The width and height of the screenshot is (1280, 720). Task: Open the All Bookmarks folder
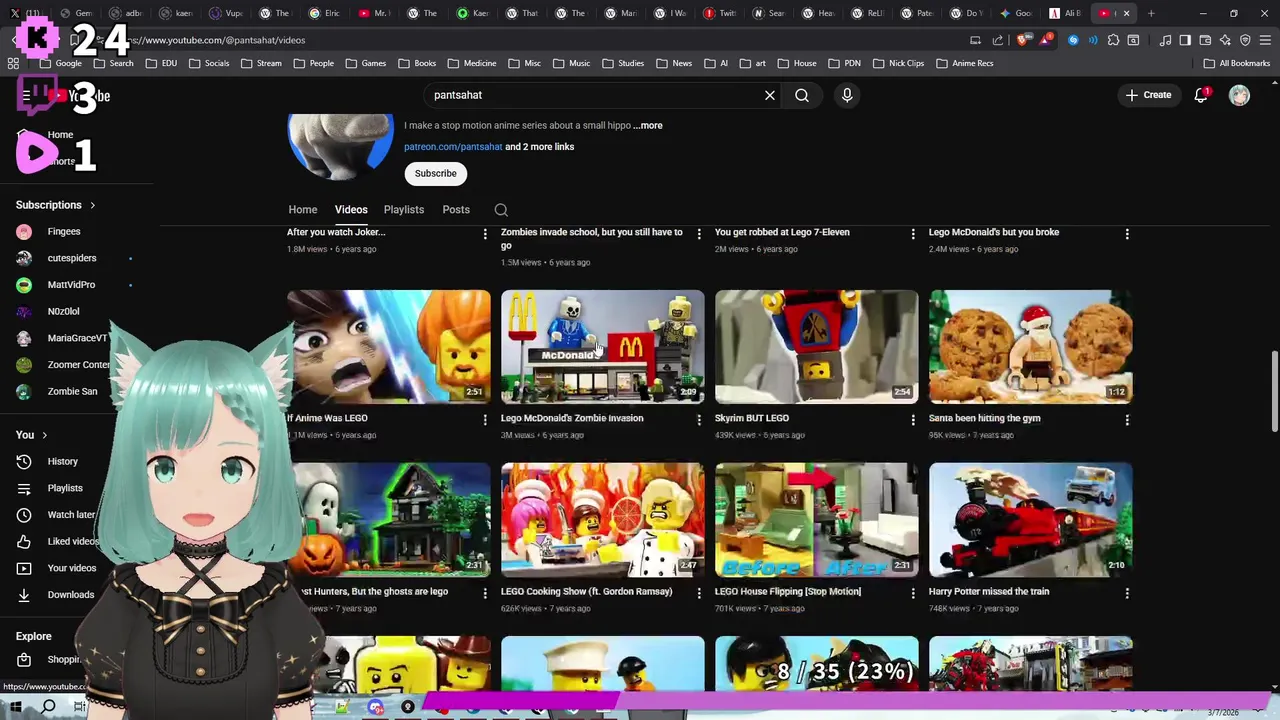[x=1237, y=63]
